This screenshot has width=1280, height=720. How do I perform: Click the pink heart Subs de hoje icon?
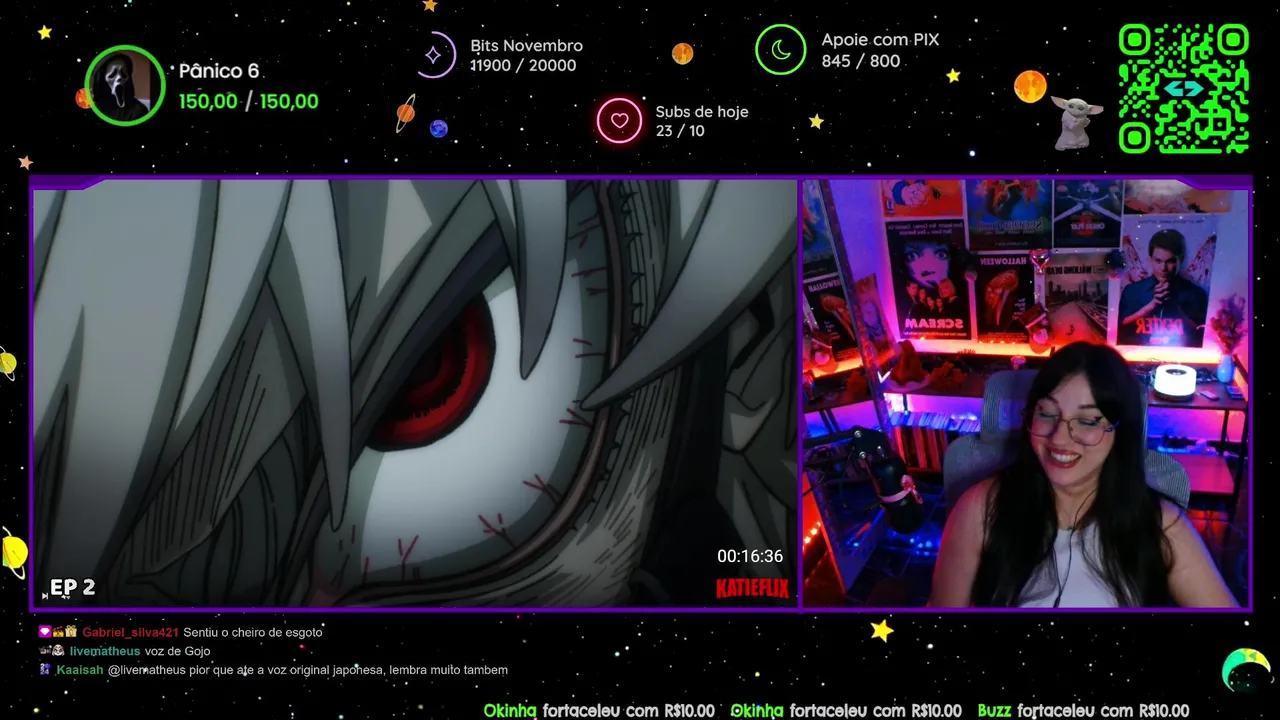[619, 121]
